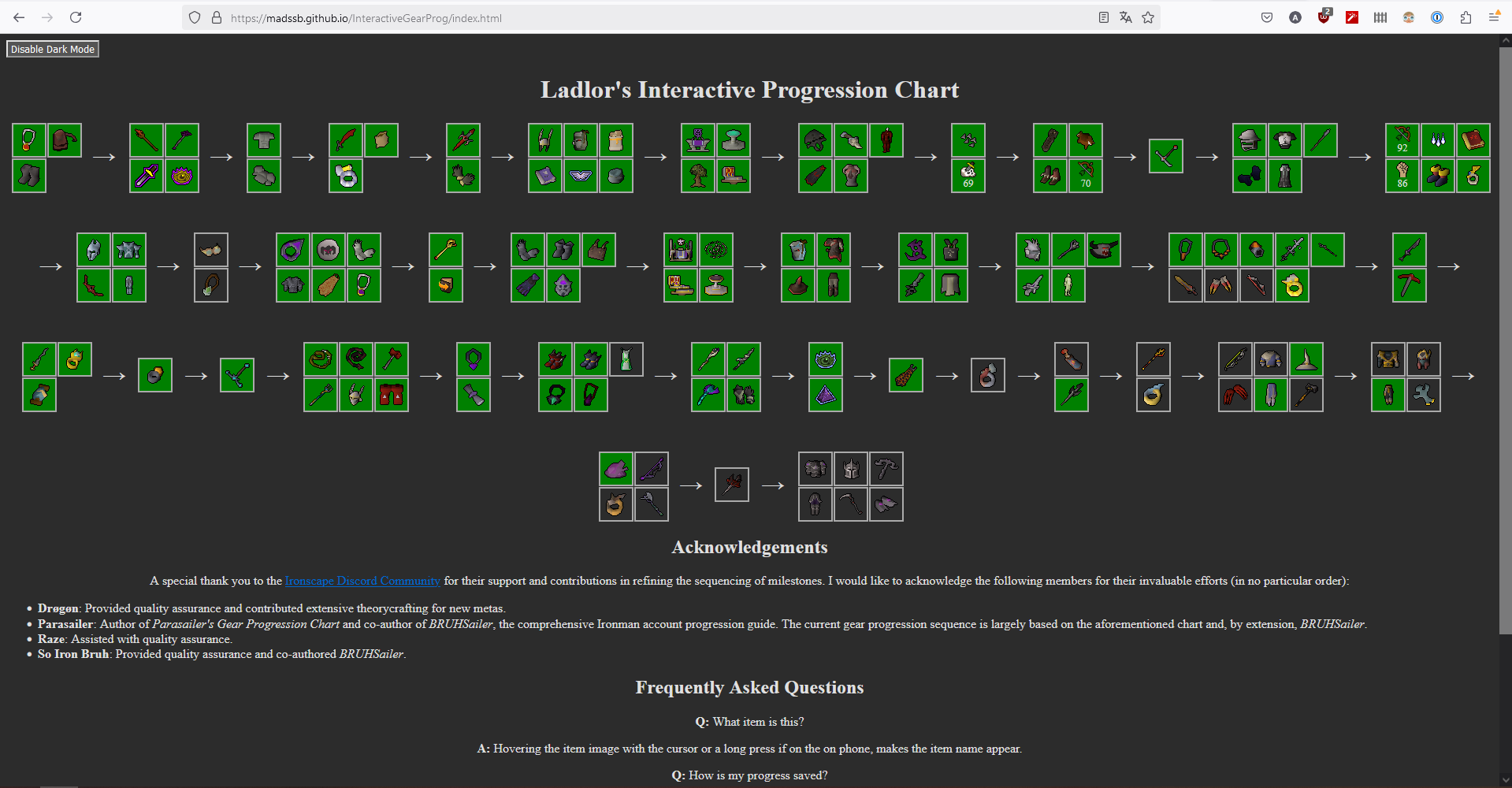Click the bow tile labeled 92
The height and width of the screenshot is (788, 1512).
coord(1402,141)
